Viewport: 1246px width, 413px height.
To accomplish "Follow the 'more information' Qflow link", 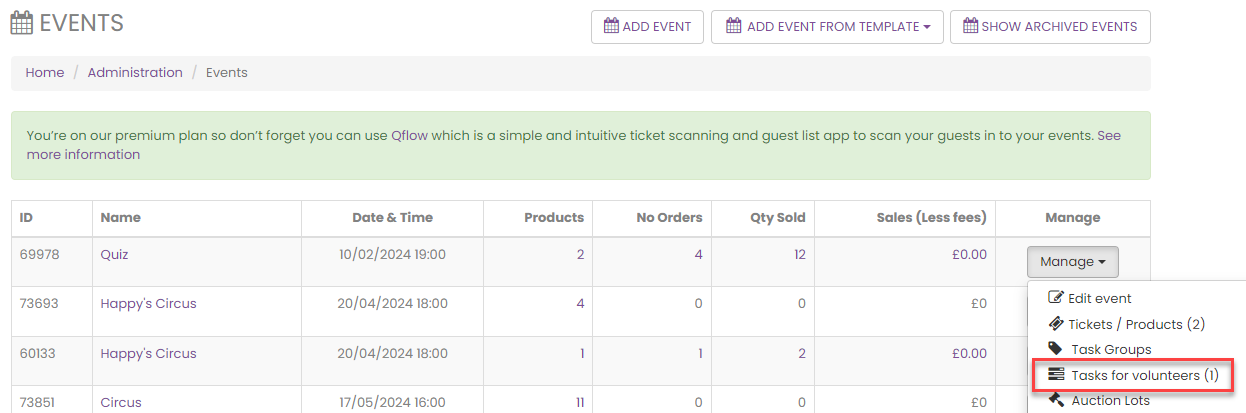I will [83, 155].
